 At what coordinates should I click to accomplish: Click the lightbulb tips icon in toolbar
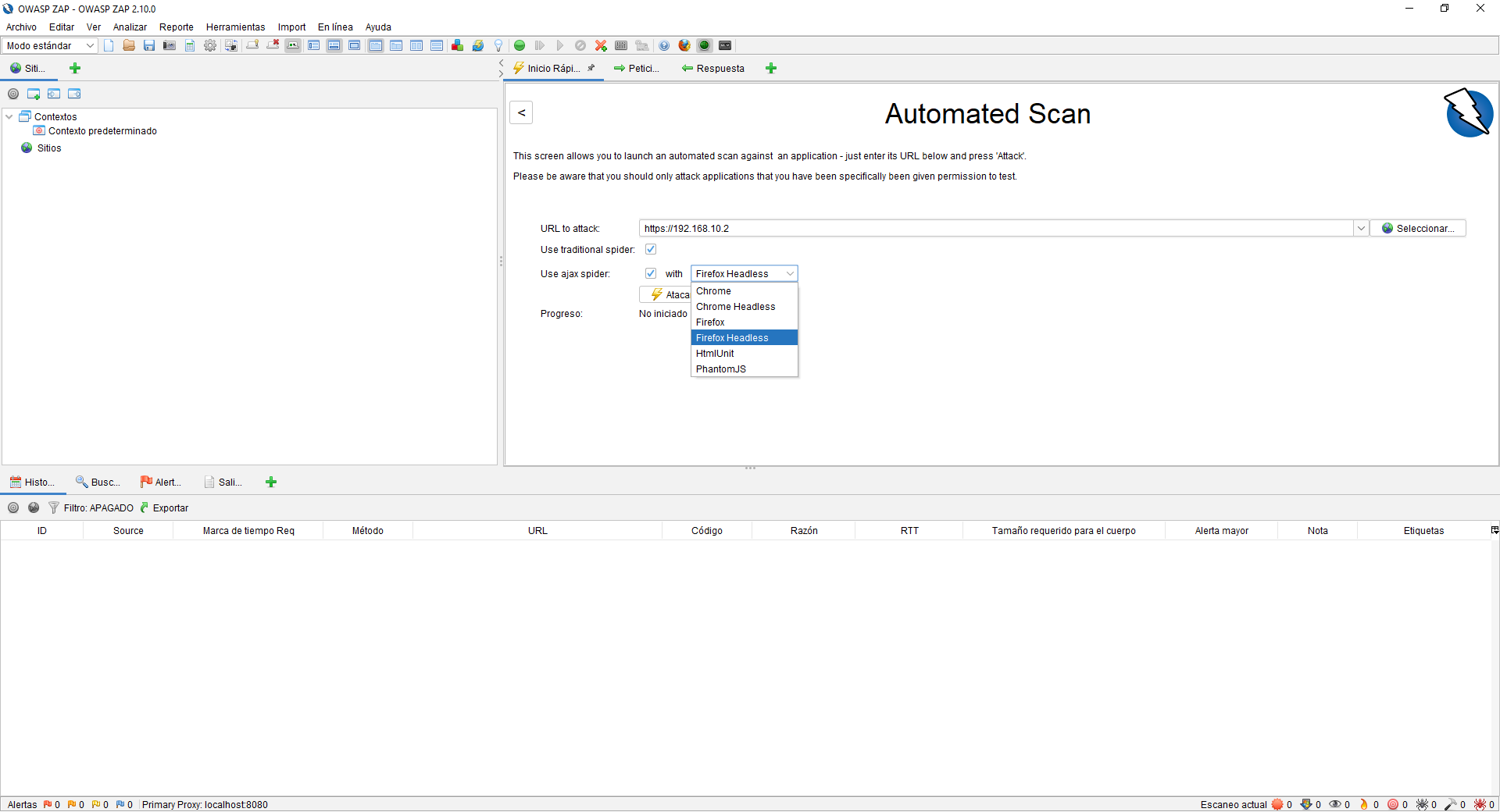(498, 45)
